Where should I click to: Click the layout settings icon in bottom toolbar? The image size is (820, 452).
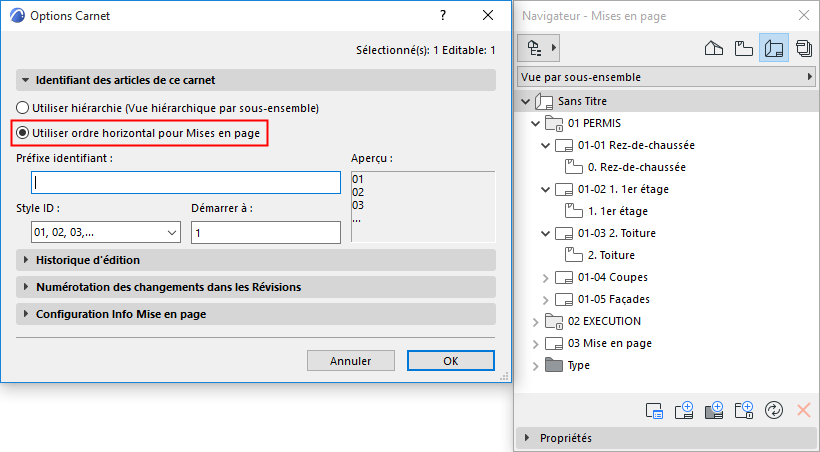coord(655,409)
